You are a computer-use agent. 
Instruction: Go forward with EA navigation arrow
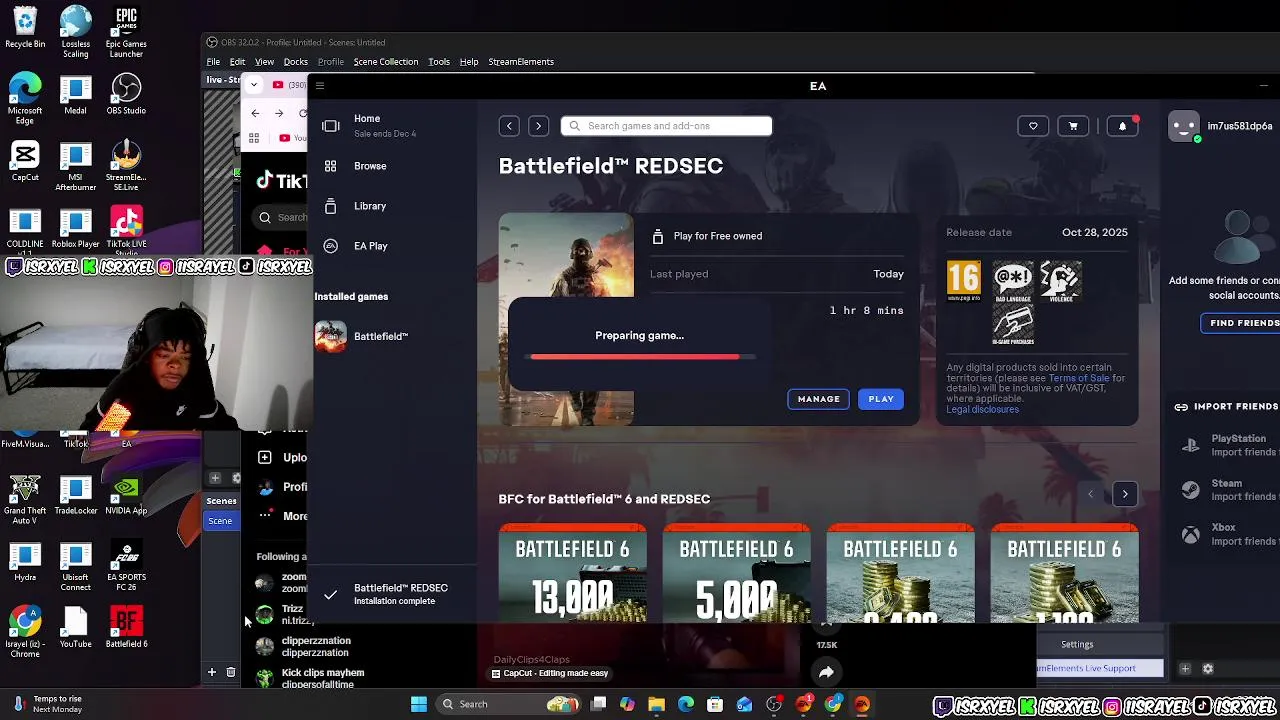pos(538,126)
